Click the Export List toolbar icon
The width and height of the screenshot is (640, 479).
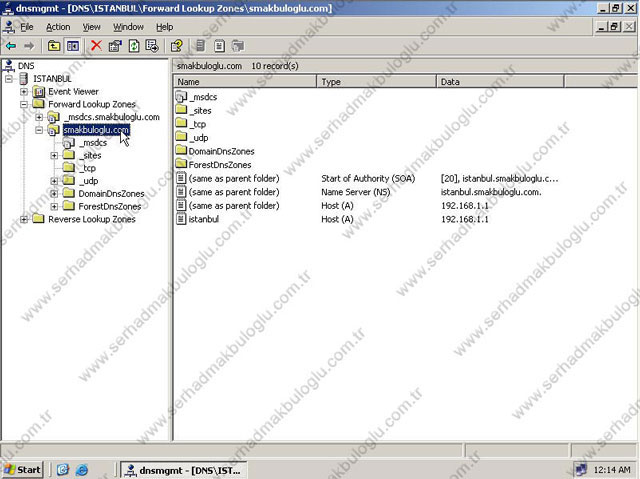152,46
